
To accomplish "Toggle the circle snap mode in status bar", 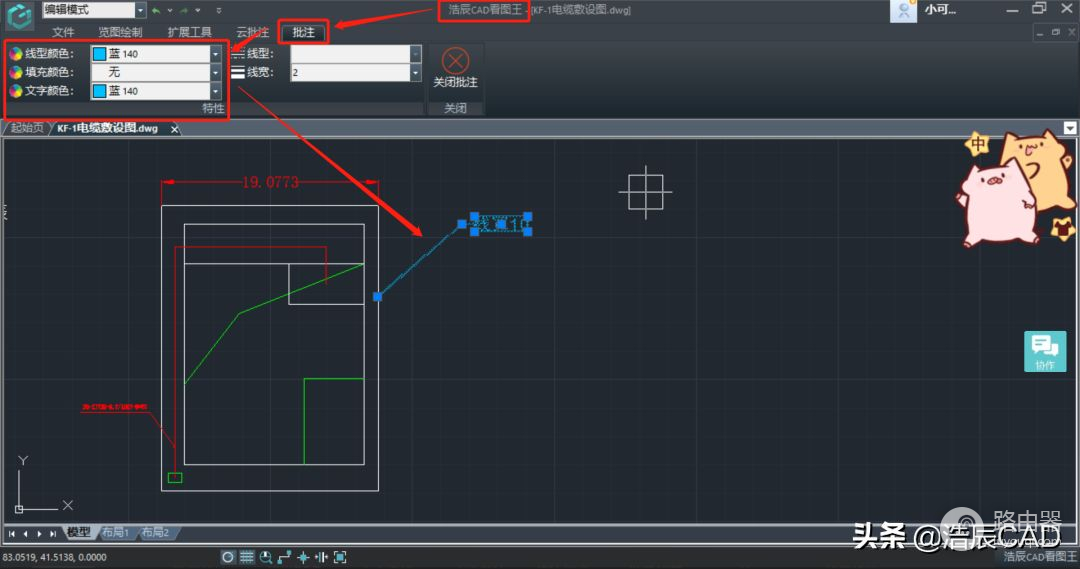I will [228, 557].
